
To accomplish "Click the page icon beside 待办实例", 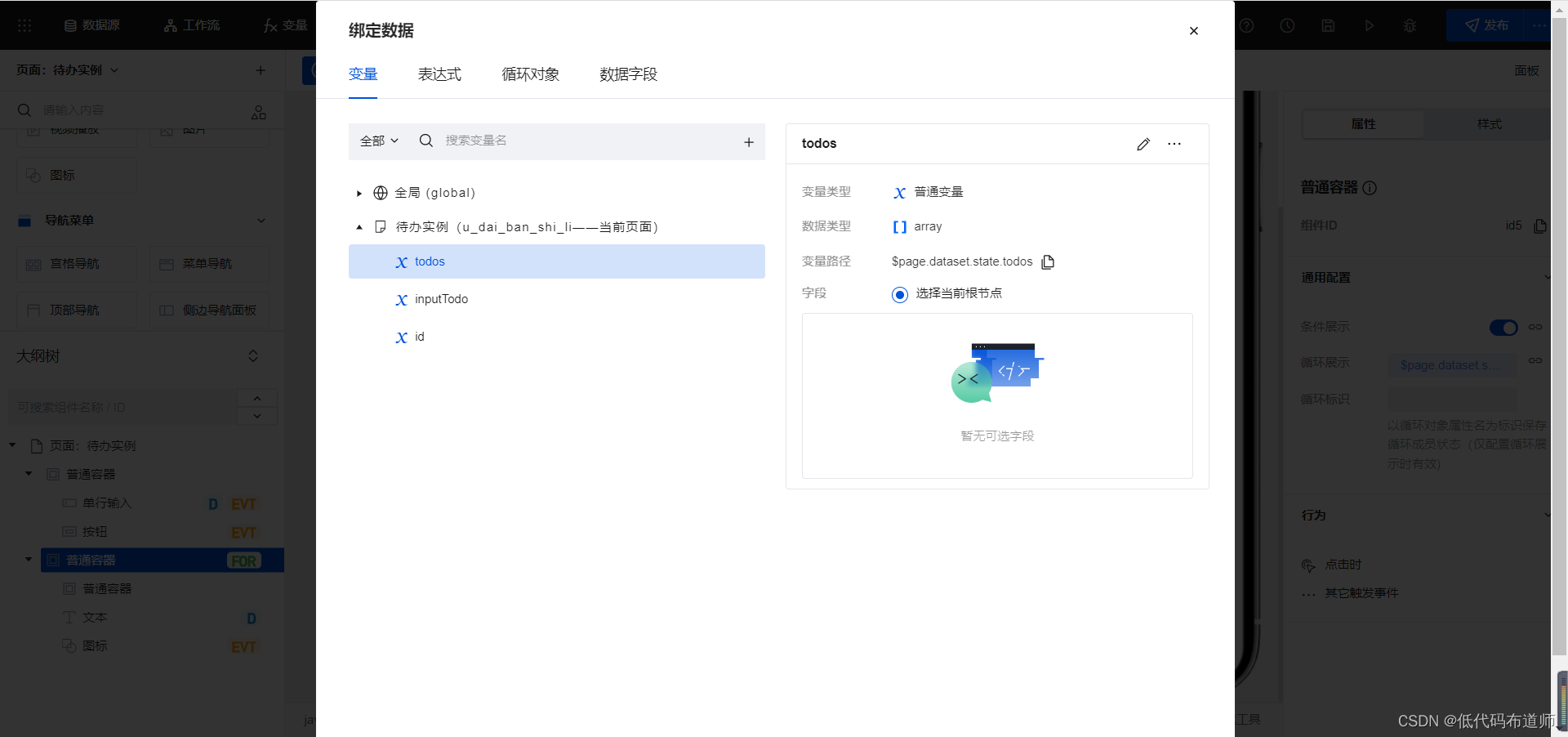I will (381, 227).
